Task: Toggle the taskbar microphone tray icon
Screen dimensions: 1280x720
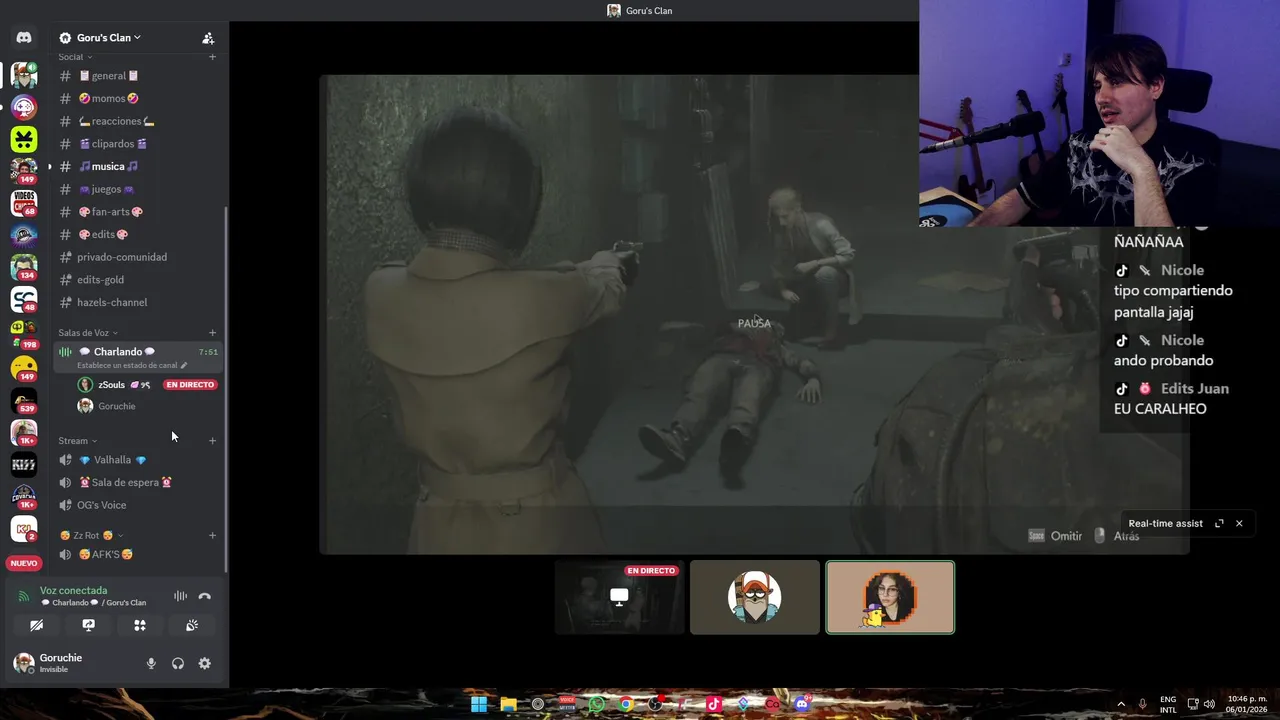Action: [1142, 704]
